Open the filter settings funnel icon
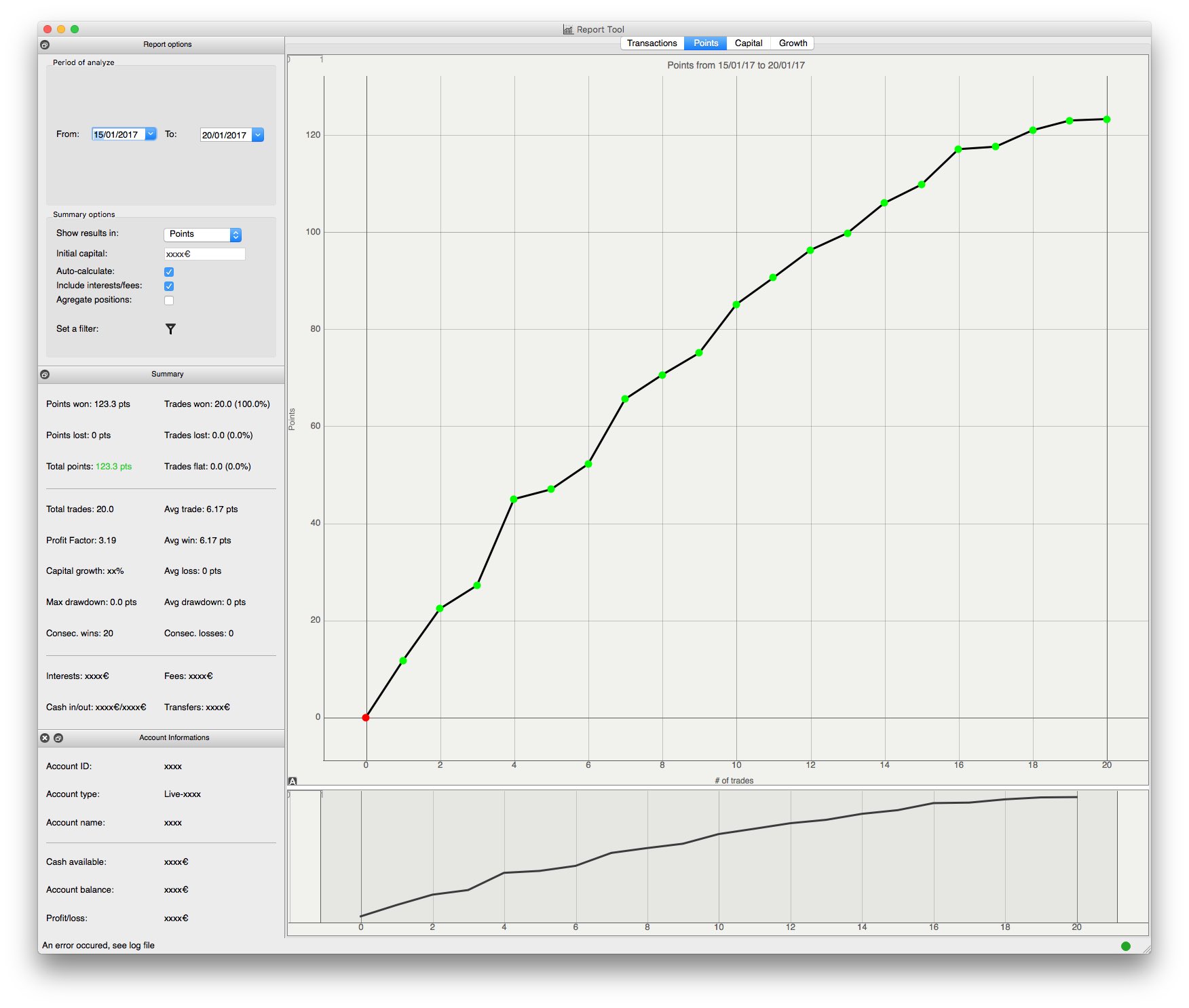The image size is (1189, 1008). point(170,329)
